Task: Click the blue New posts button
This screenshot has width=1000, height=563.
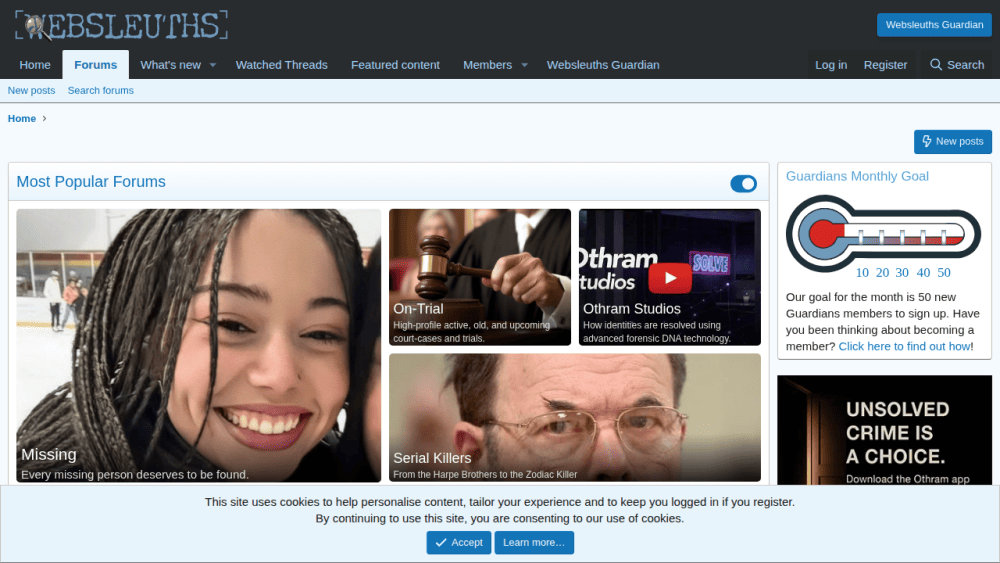Action: click(x=953, y=142)
